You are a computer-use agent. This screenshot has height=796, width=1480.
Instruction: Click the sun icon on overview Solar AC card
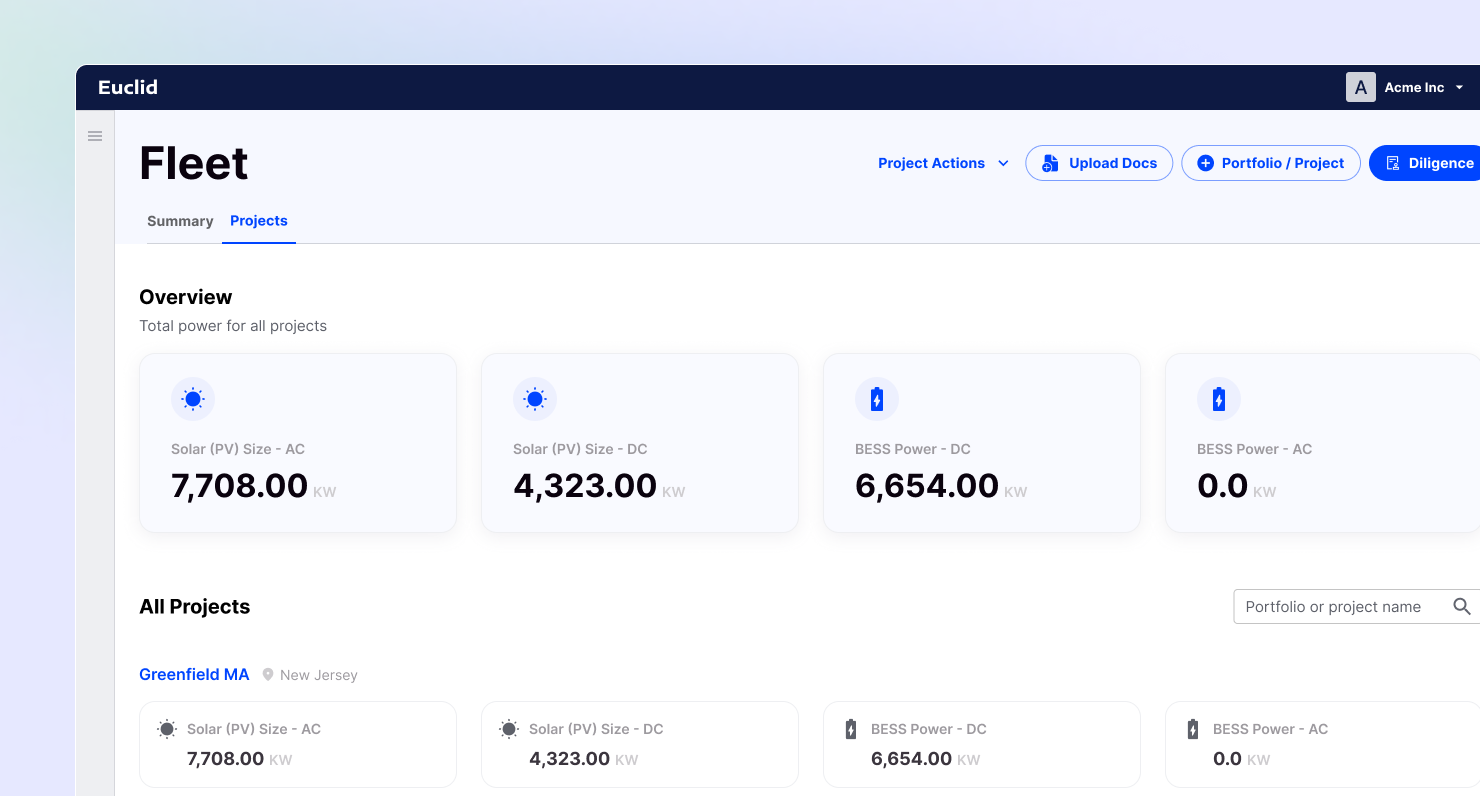193,399
